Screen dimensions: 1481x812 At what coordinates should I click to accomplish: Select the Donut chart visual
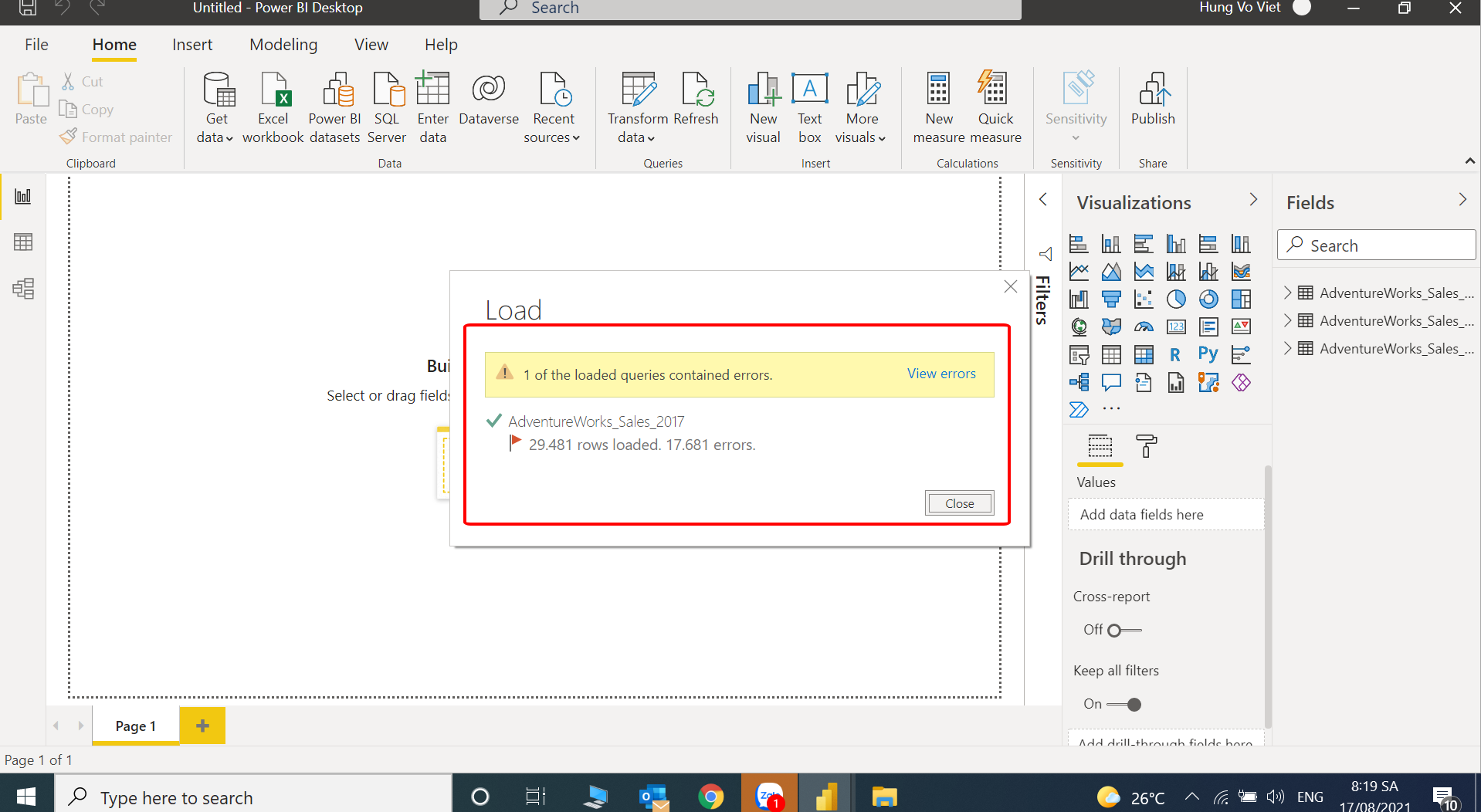pos(1208,299)
